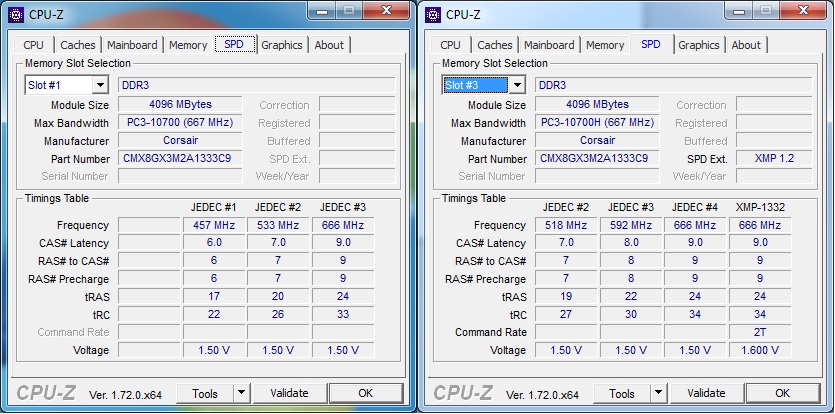Click the DDR3 memory type field in right window
Screen dimensions: 835x414
(674, 85)
